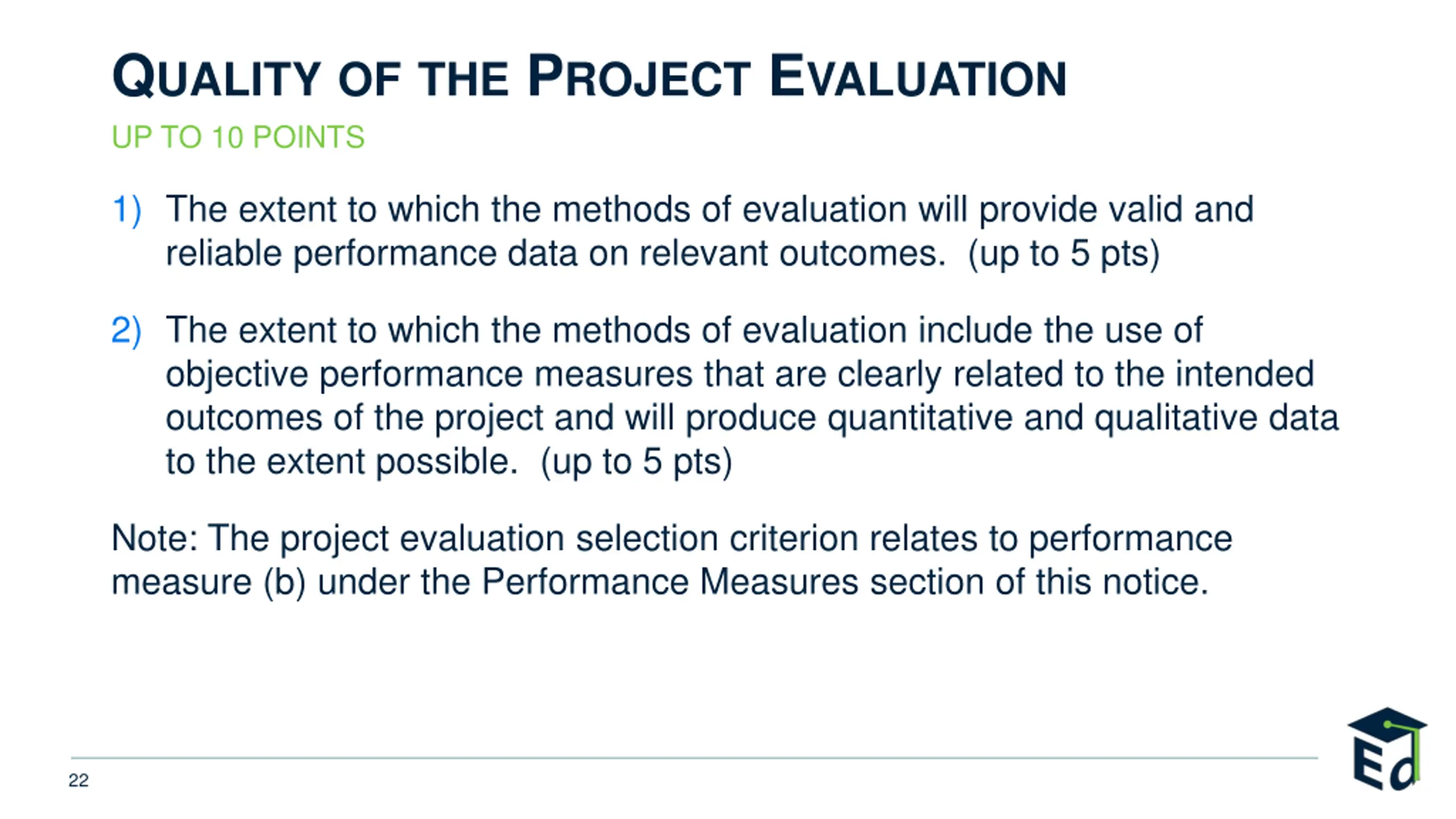This screenshot has width=1456, height=819.
Task: Click the '(b)' reference in the note
Action: click(x=284, y=582)
